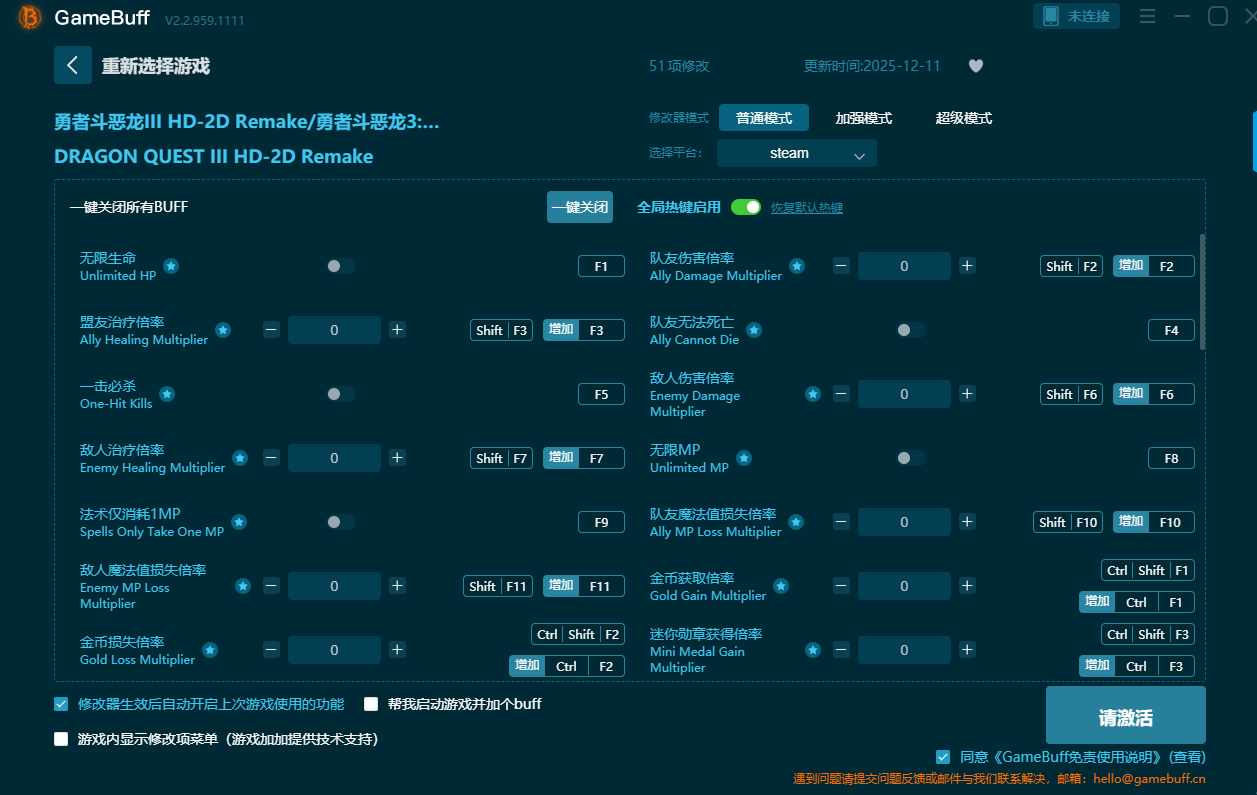The width and height of the screenshot is (1257, 795).
Task: Increase Ally Damage Multiplier with plus button
Action: (967, 266)
